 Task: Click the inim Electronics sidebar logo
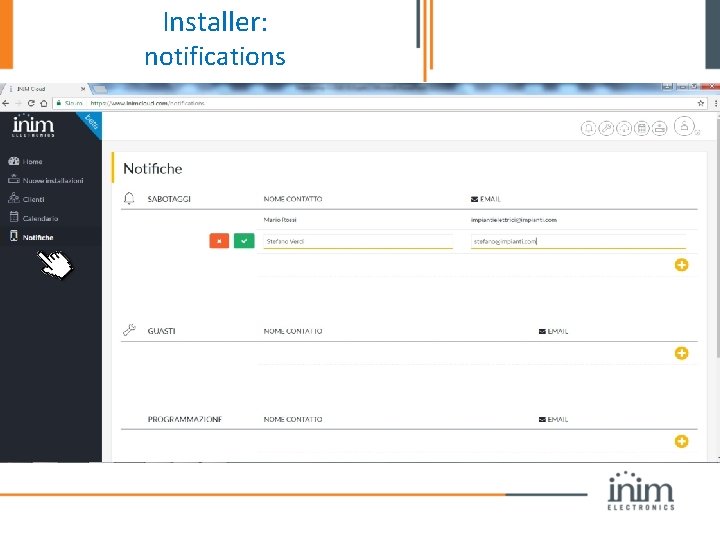33,126
